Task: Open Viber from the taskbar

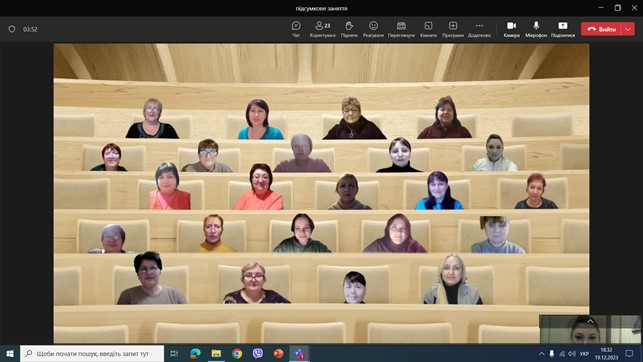Action: tap(258, 353)
